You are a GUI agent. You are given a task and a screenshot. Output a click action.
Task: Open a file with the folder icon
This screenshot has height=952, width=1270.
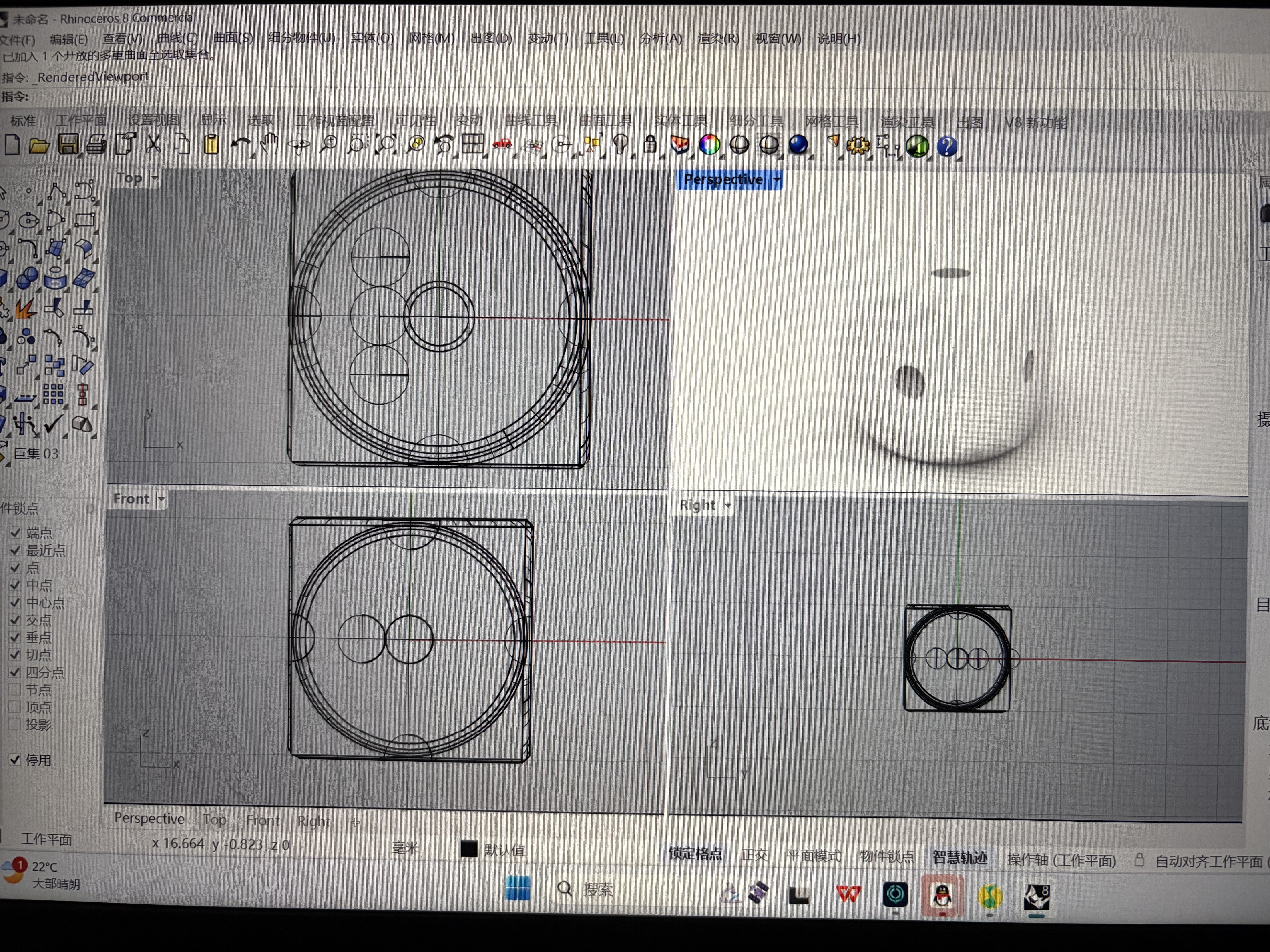tap(39, 146)
